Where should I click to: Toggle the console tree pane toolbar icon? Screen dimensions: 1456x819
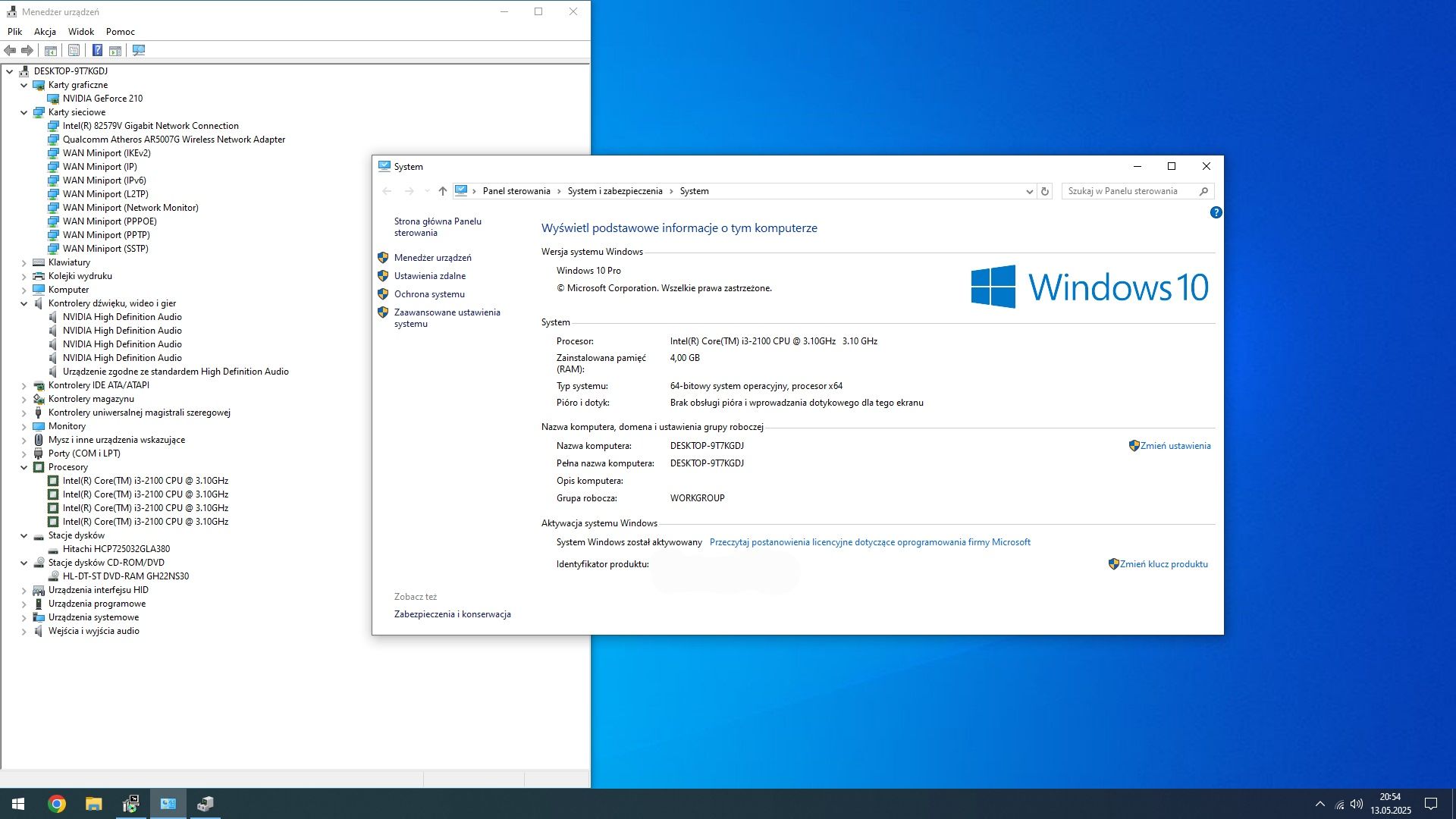tap(51, 50)
